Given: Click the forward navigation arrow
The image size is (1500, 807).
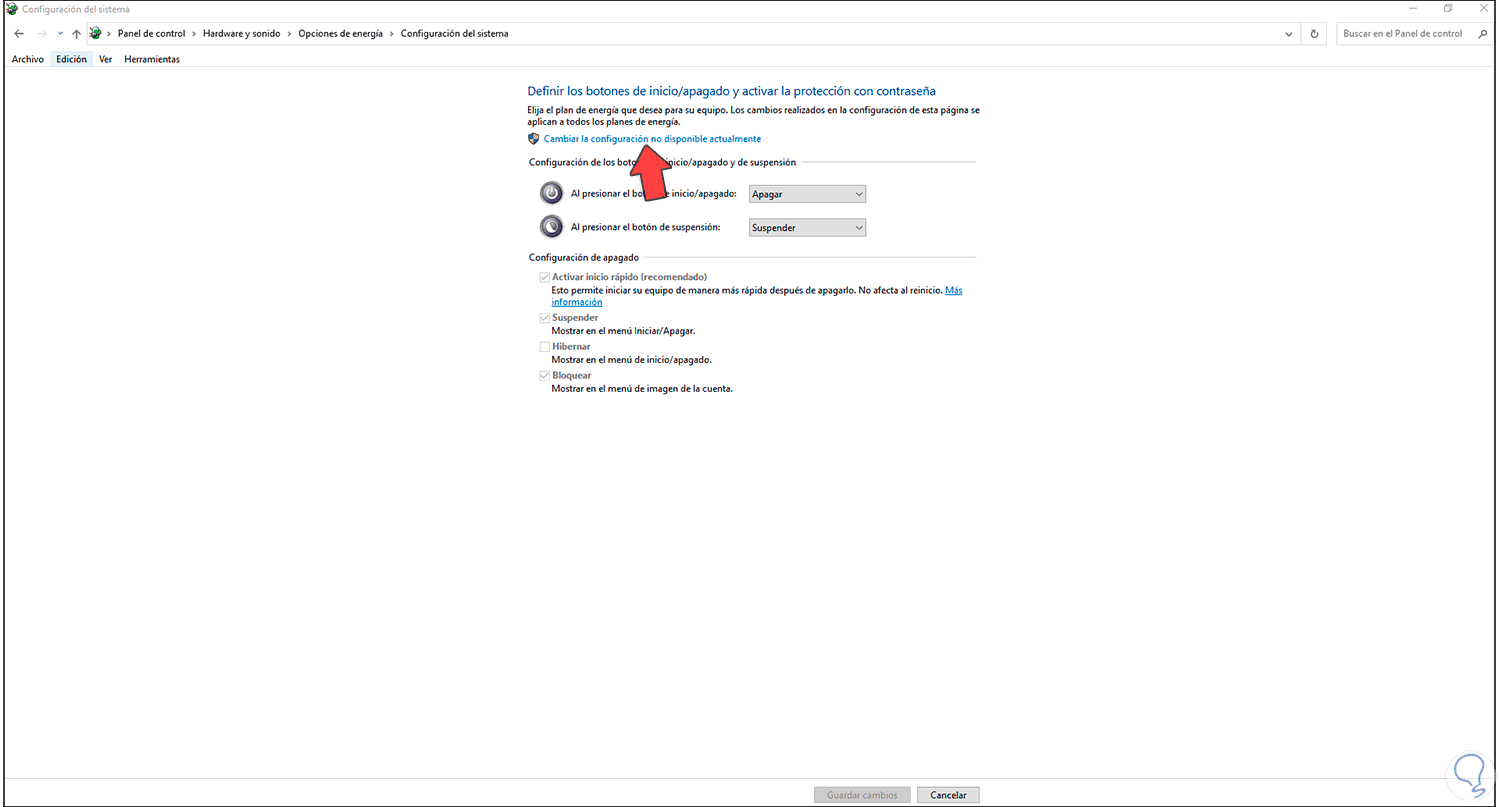Looking at the screenshot, I should click(42, 33).
